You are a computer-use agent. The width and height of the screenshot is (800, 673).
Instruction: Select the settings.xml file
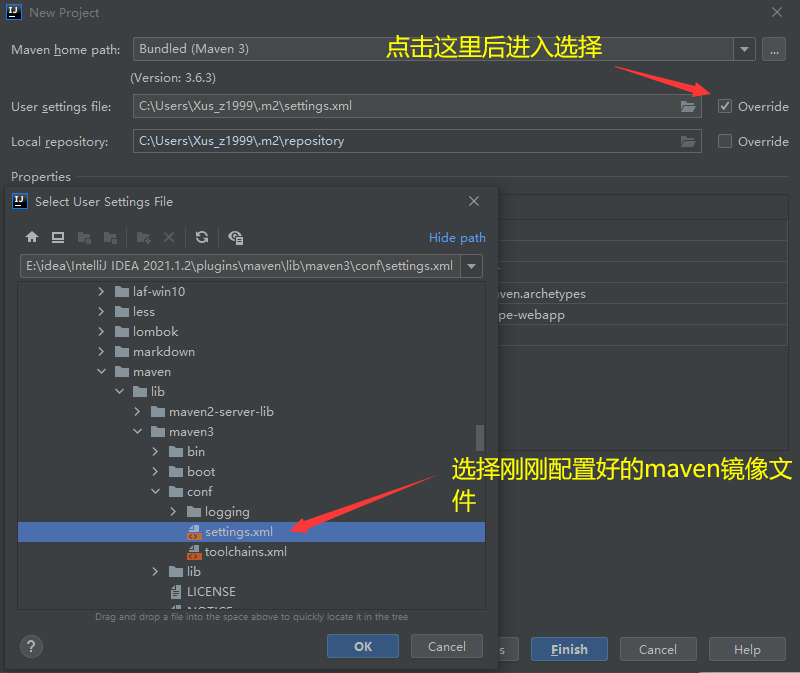pyautogui.click(x=251, y=532)
